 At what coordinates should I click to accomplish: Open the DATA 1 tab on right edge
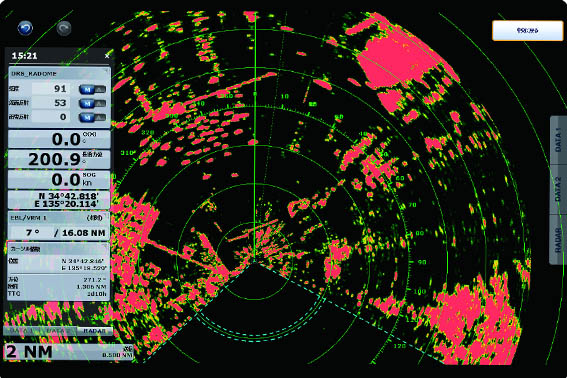point(558,140)
